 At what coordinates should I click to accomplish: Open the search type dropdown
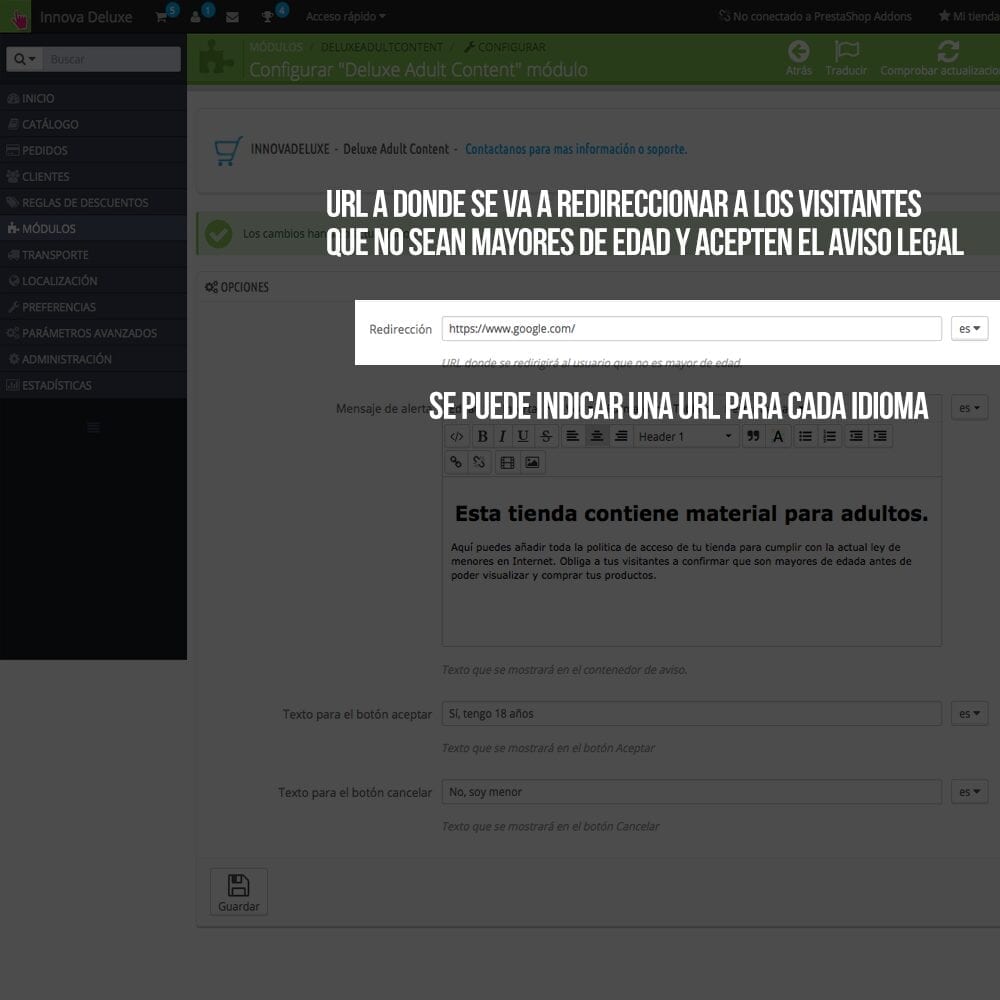click(25, 59)
